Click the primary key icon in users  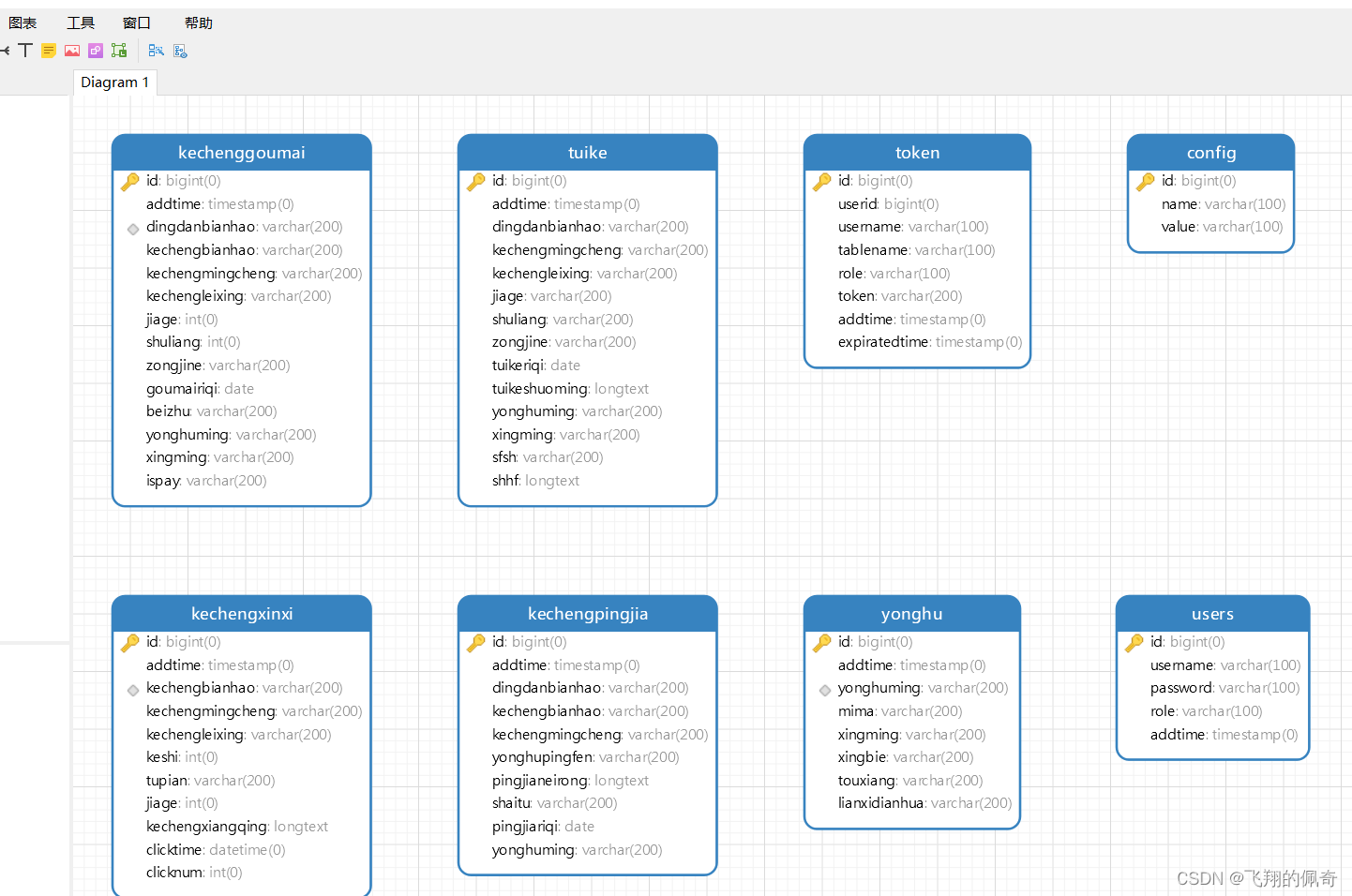pos(1134,642)
